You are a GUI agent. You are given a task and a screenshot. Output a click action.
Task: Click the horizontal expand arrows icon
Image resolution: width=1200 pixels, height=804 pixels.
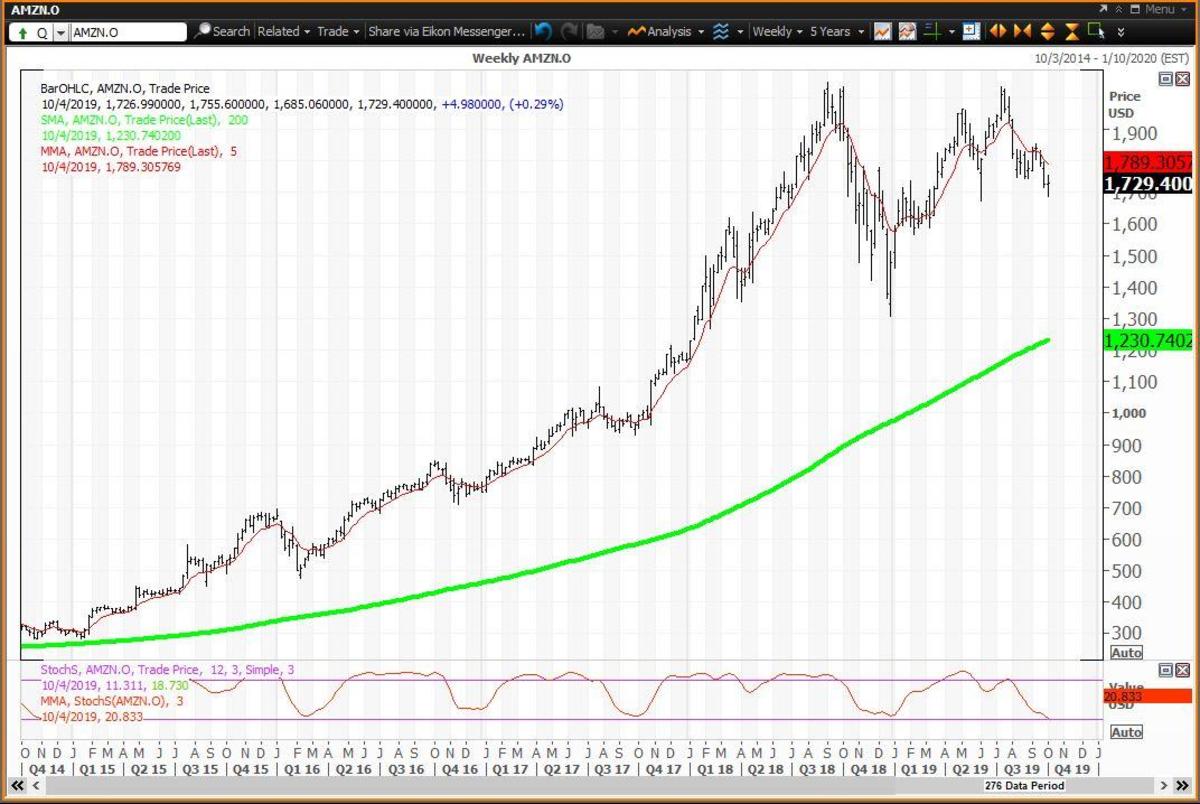(x=997, y=32)
